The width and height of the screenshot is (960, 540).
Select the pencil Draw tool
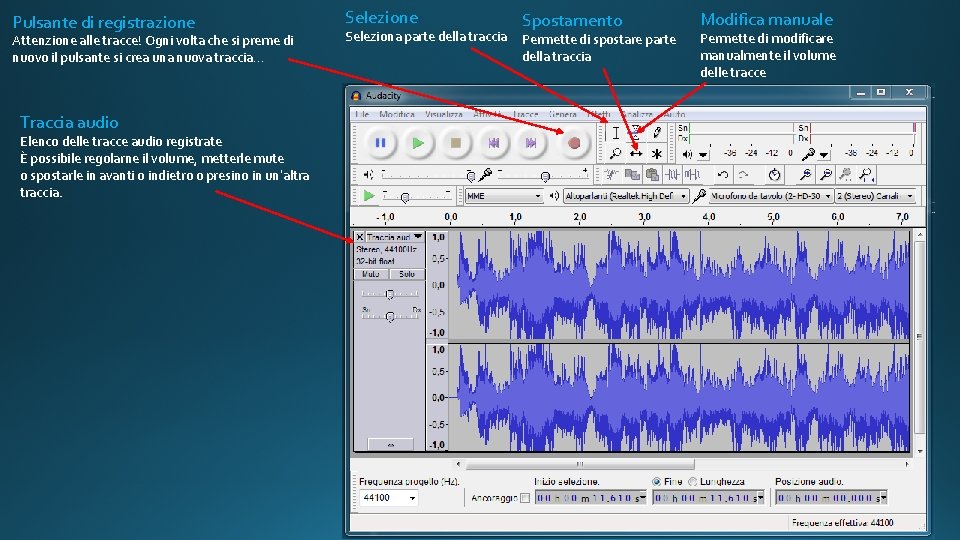(x=657, y=133)
